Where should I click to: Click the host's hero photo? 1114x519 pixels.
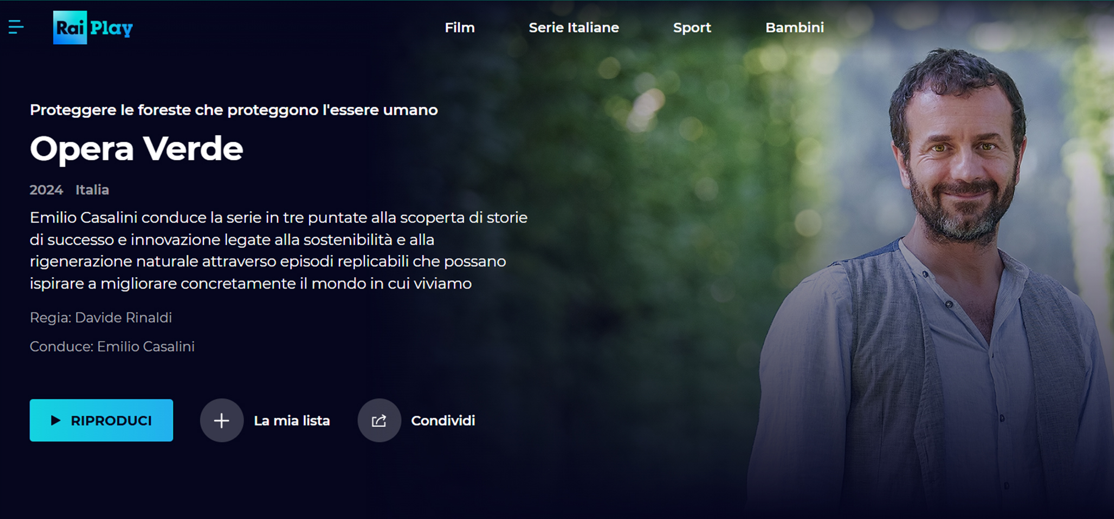931,284
